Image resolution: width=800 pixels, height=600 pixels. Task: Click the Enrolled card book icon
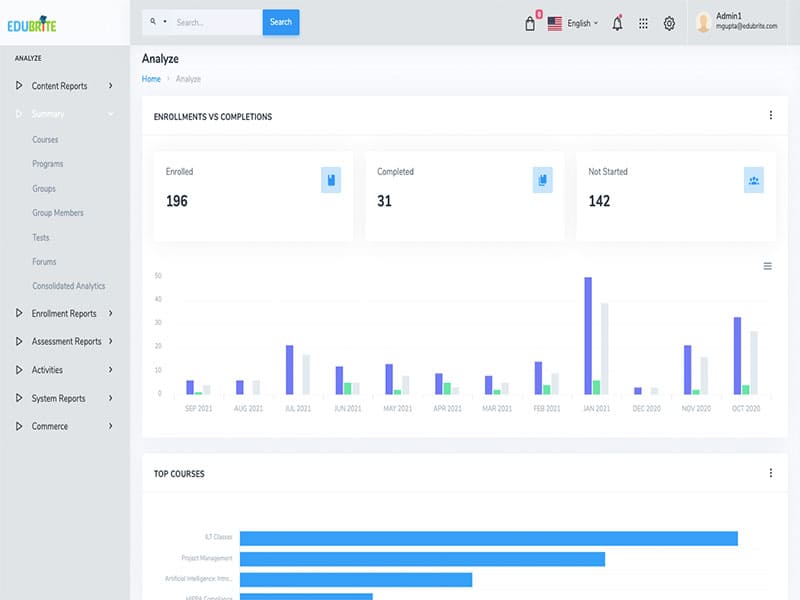[331, 180]
